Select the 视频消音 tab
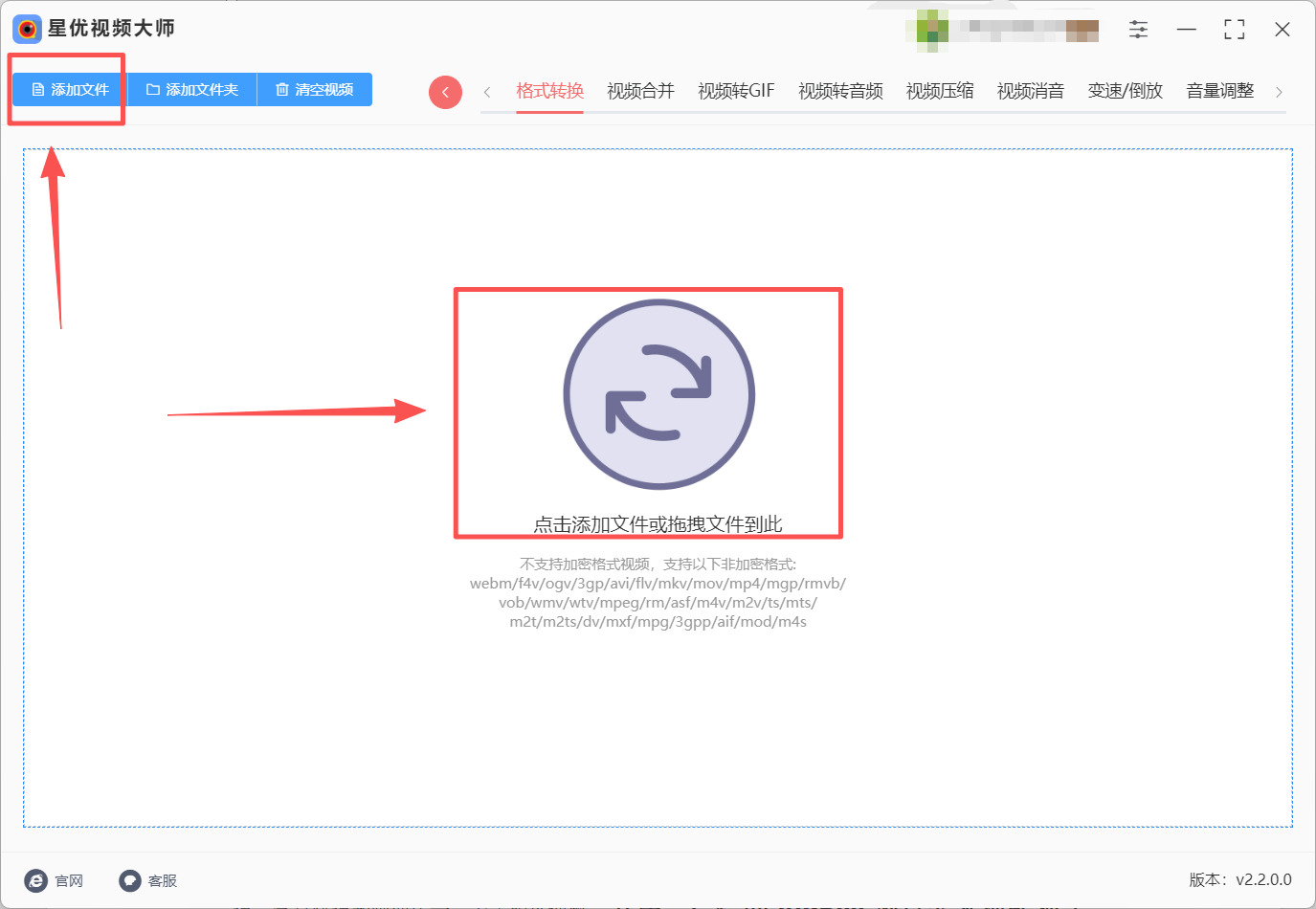This screenshot has width=1316, height=909. [x=1031, y=91]
